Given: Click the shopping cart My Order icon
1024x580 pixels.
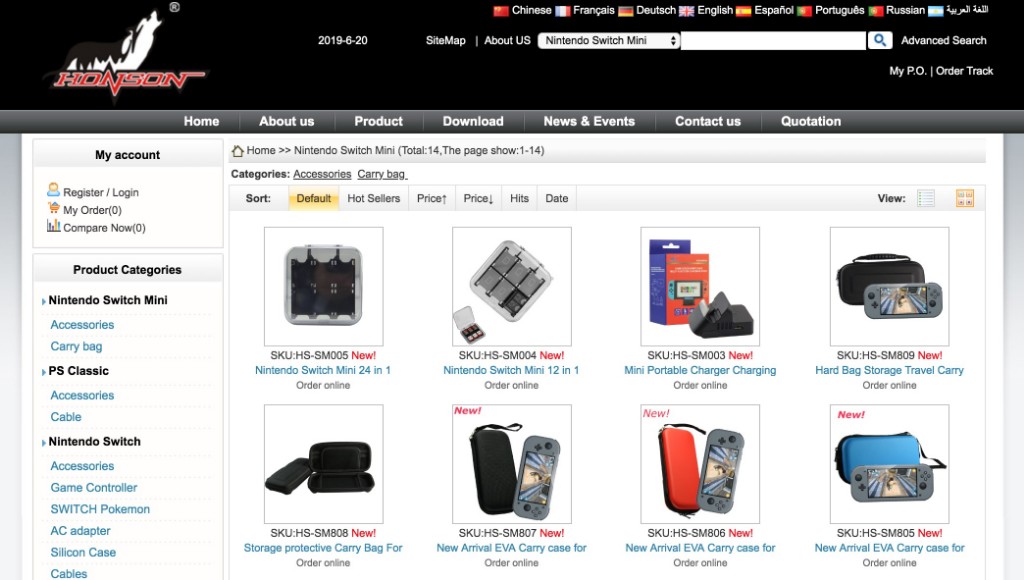Looking at the screenshot, I should point(54,208).
